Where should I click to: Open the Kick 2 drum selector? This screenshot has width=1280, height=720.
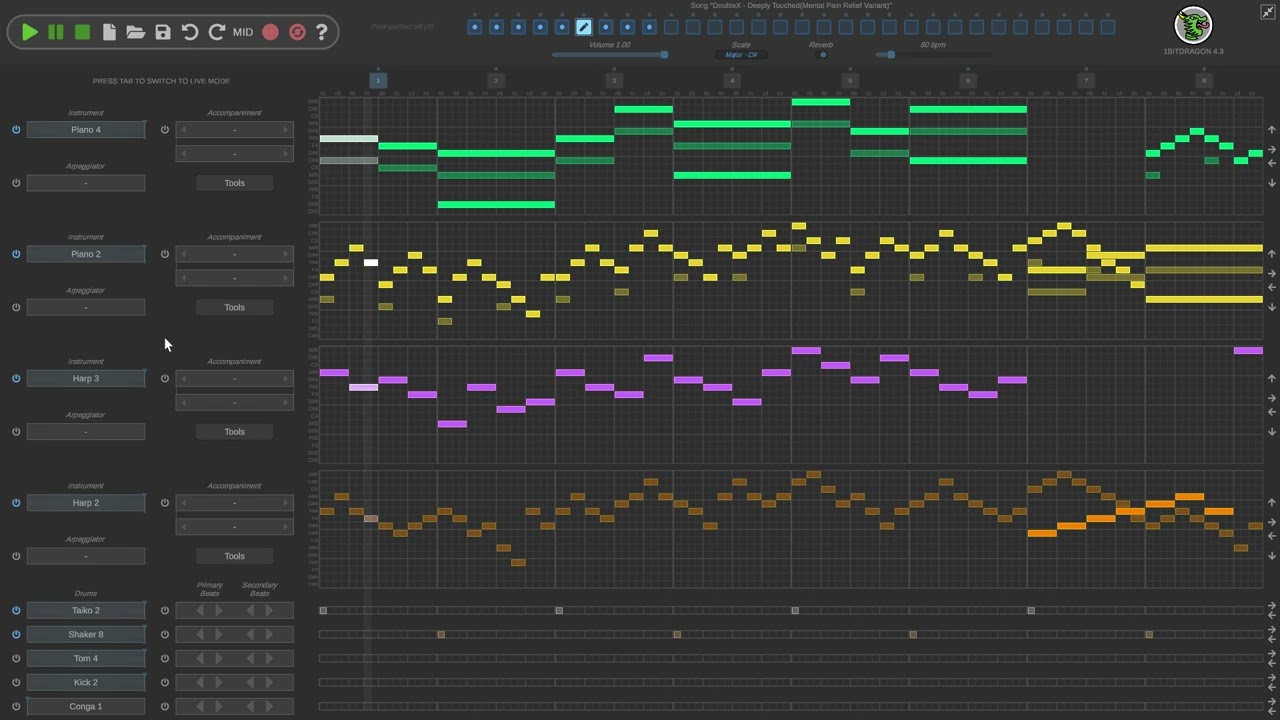tap(86, 682)
